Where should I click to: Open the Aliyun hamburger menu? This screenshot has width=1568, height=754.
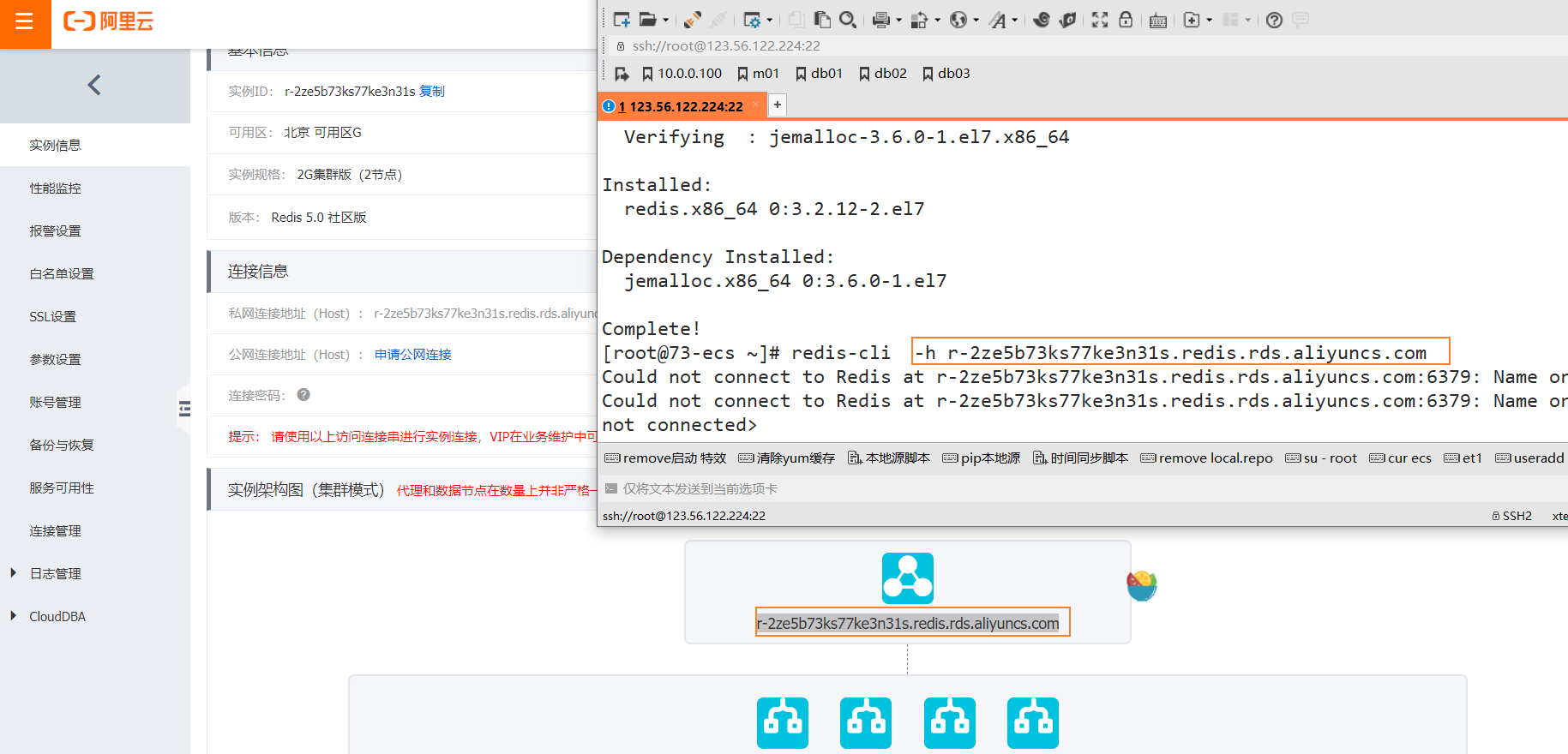point(25,21)
